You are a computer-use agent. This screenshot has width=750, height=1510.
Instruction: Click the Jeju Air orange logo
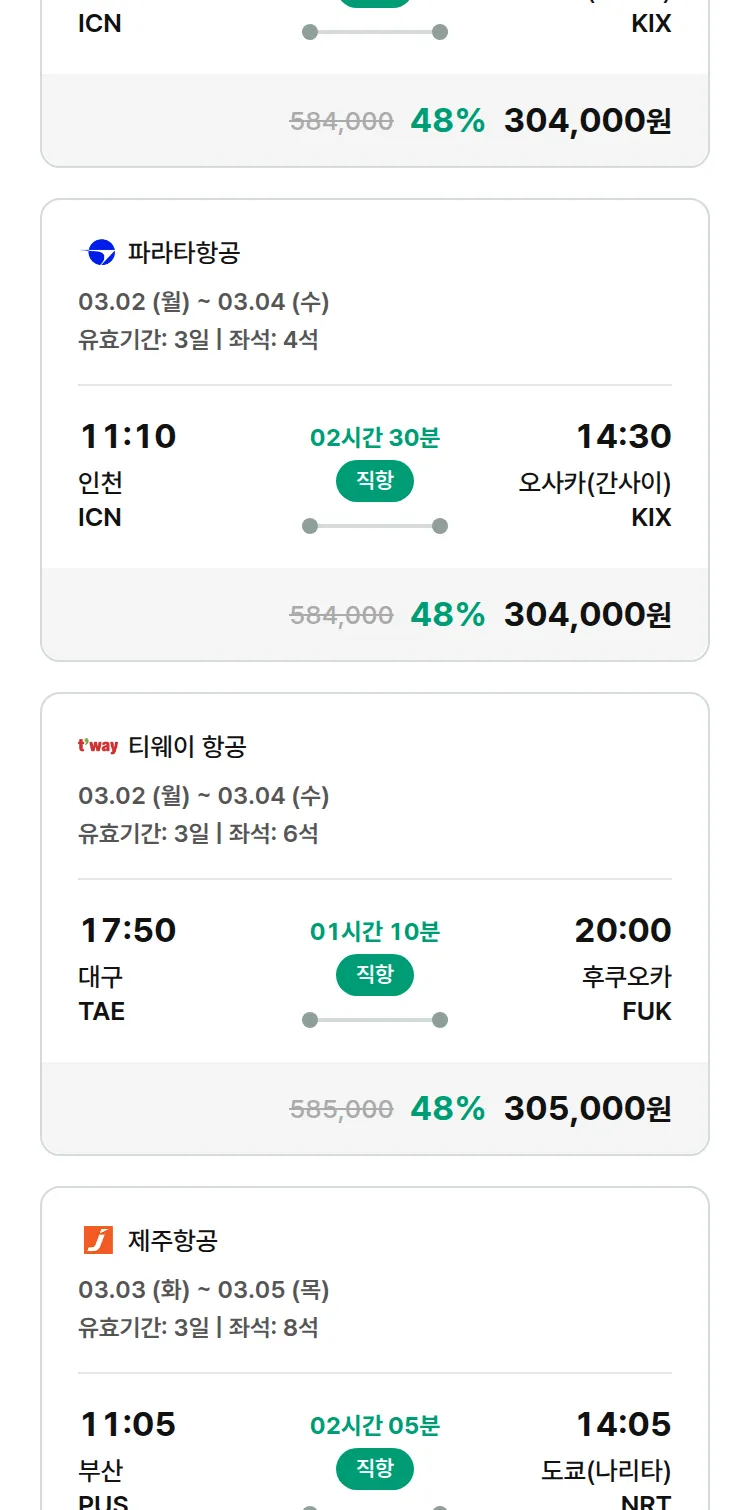pos(98,1240)
